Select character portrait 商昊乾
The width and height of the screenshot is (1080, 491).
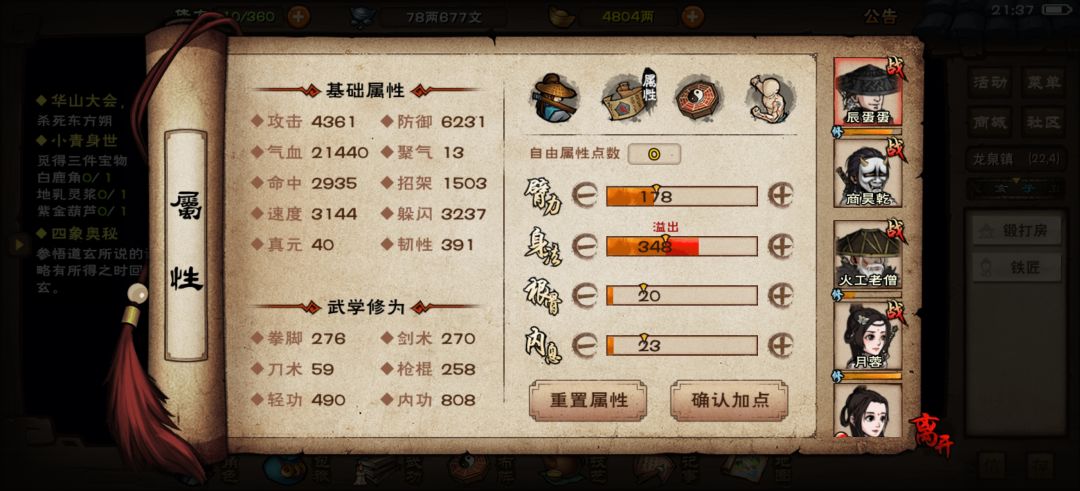pyautogui.click(x=868, y=173)
